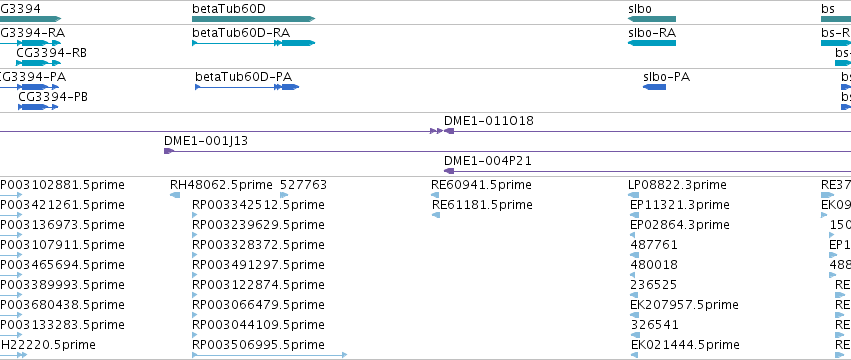Image resolution: width=851 pixels, height=360 pixels.
Task: Click the CG3394-PB protein feature
Action: [x=38, y=107]
